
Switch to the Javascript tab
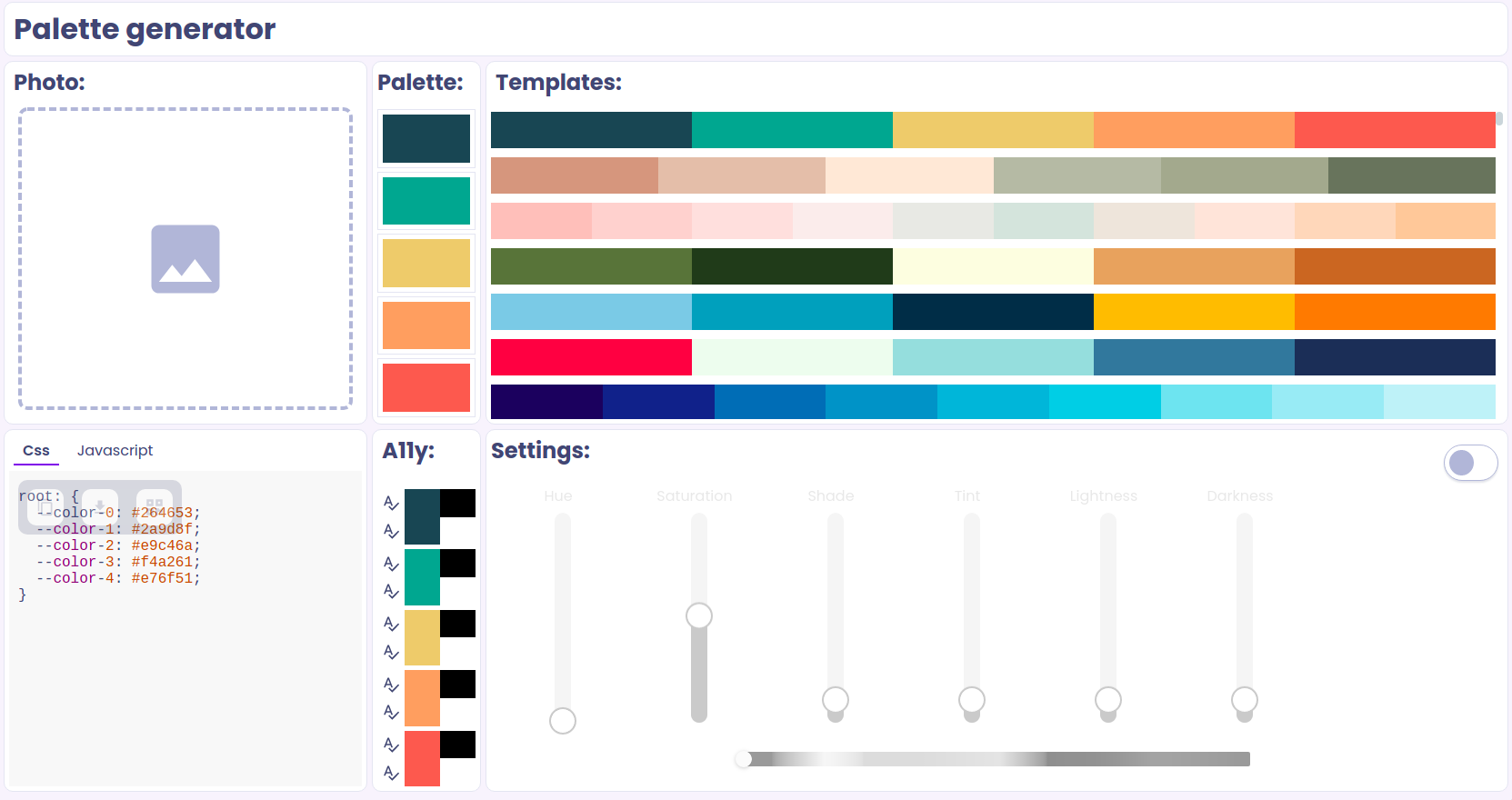click(115, 450)
